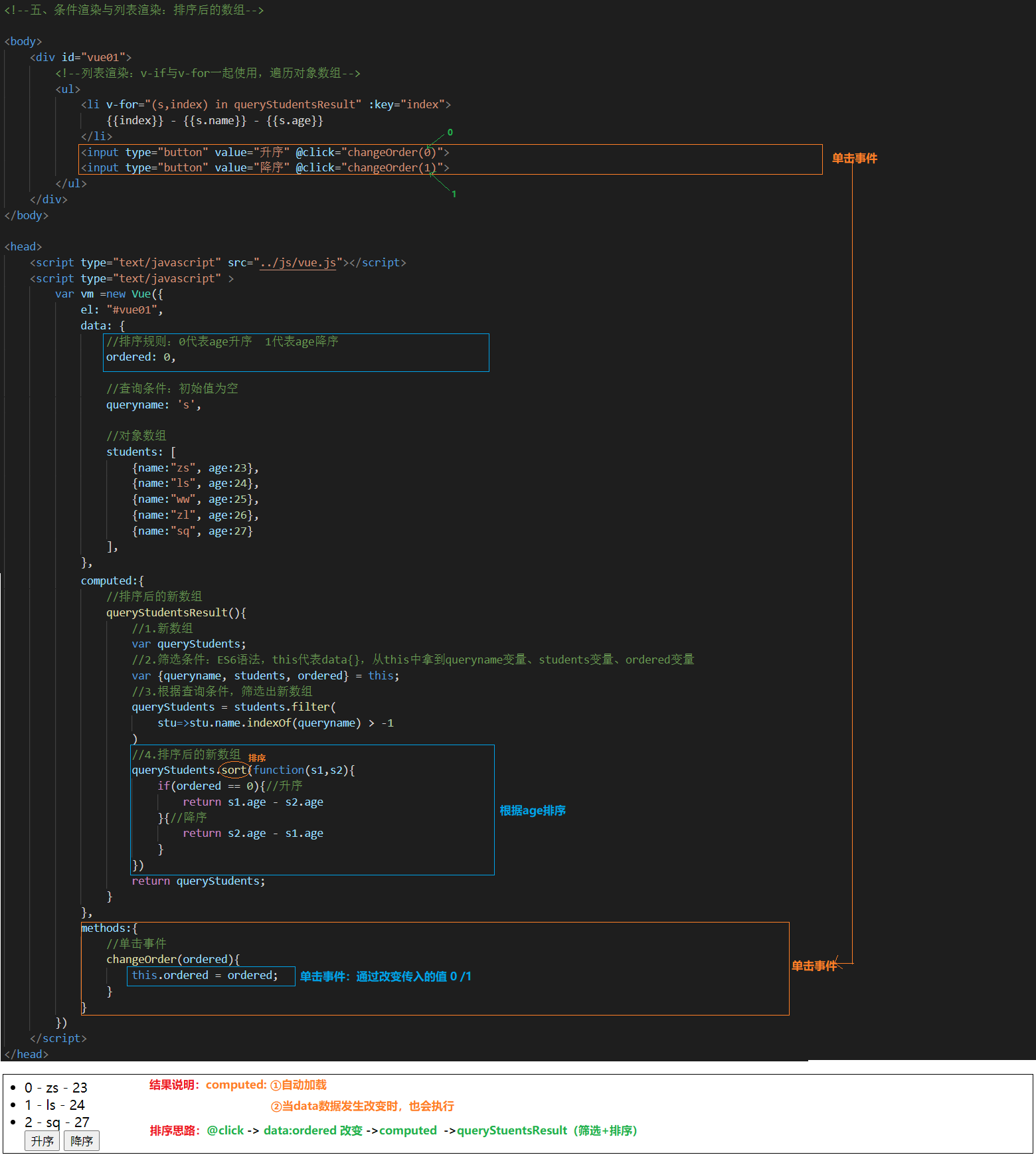Click the boxed "this.ordered = ordered;" statement
This screenshot has height=1155, width=1036.
[205, 976]
